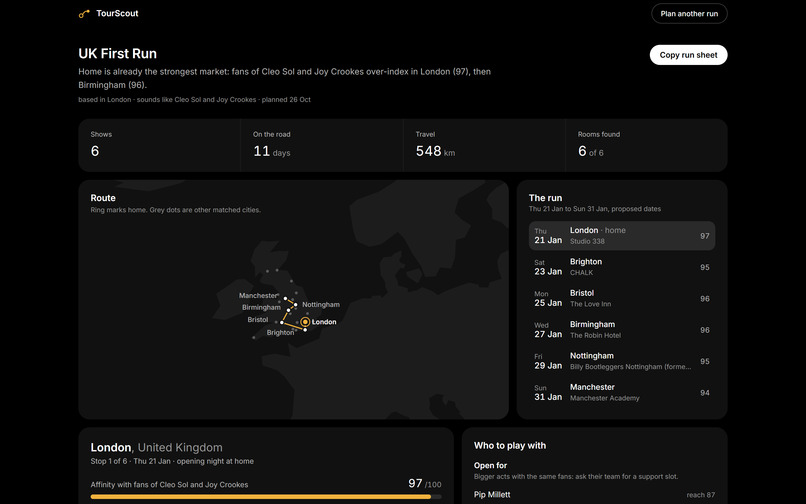
Task: Click the 'London, United Kingdom' heading
Action: [x=156, y=447]
